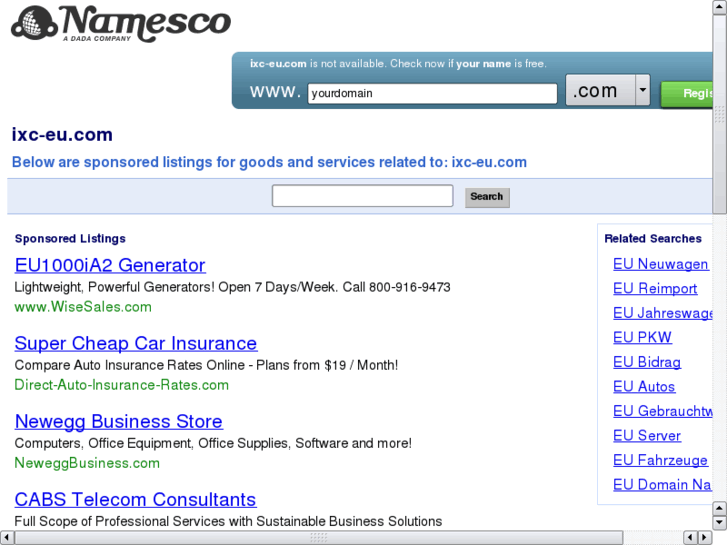The image size is (727, 545).
Task: Open Super Cheap Car Insurance listing
Action: [x=136, y=343]
